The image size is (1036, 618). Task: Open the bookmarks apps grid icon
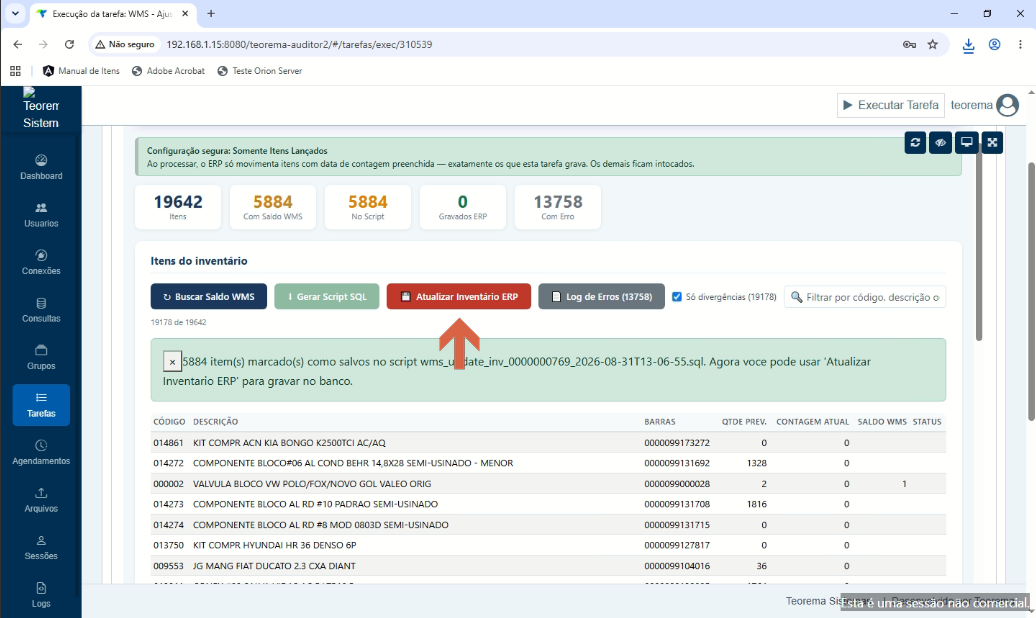(15, 71)
